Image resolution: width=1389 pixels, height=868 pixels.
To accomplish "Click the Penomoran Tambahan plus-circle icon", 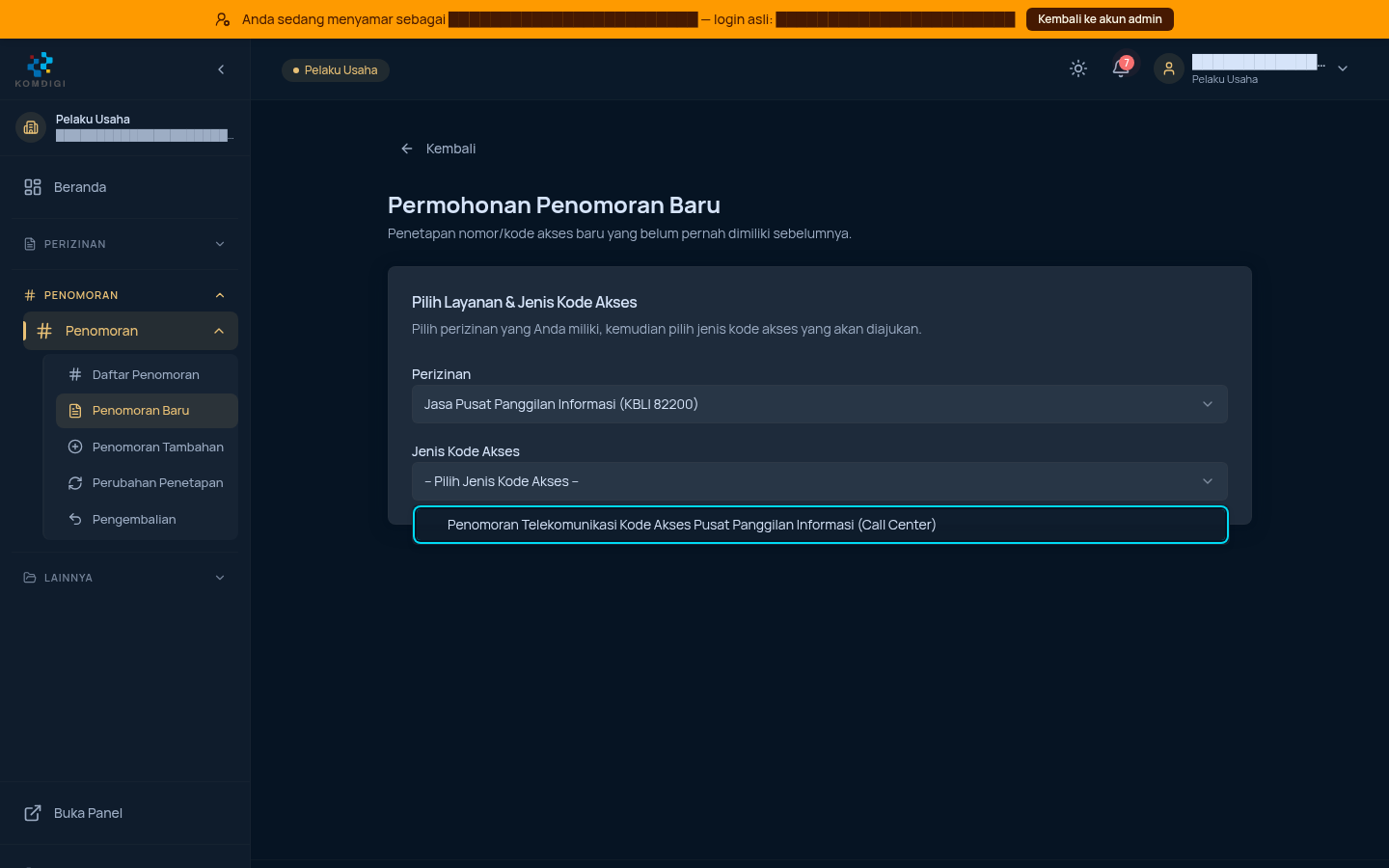I will click(x=75, y=447).
